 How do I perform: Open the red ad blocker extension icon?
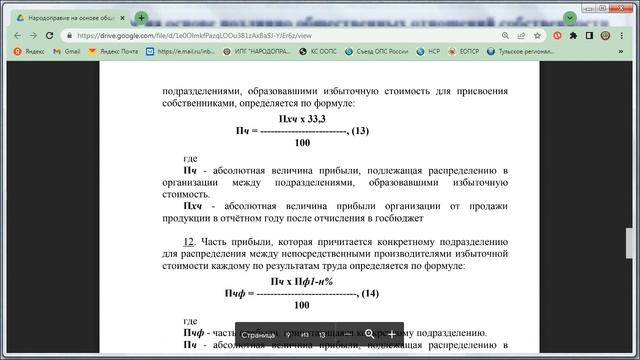coord(558,36)
